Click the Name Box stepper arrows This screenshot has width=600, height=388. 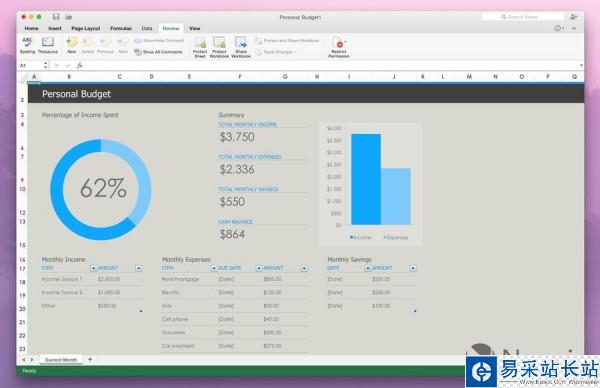[46, 65]
